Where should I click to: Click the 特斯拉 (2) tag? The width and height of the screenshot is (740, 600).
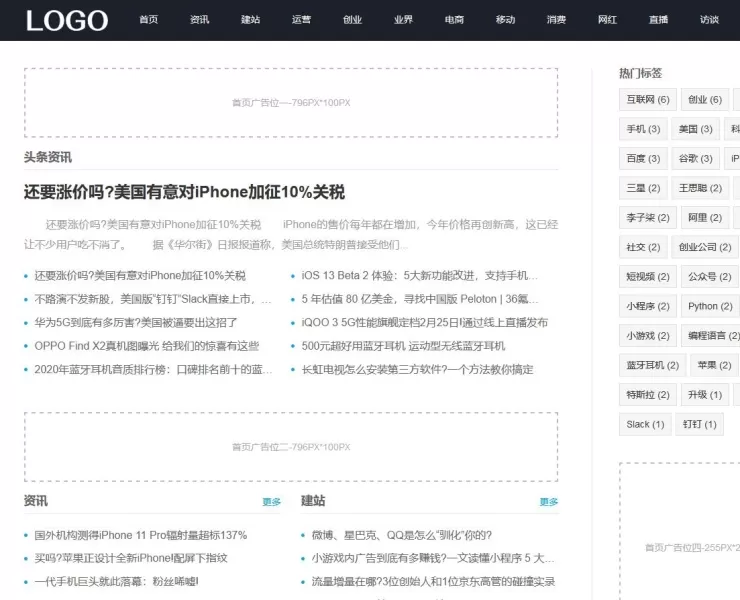(x=646, y=395)
